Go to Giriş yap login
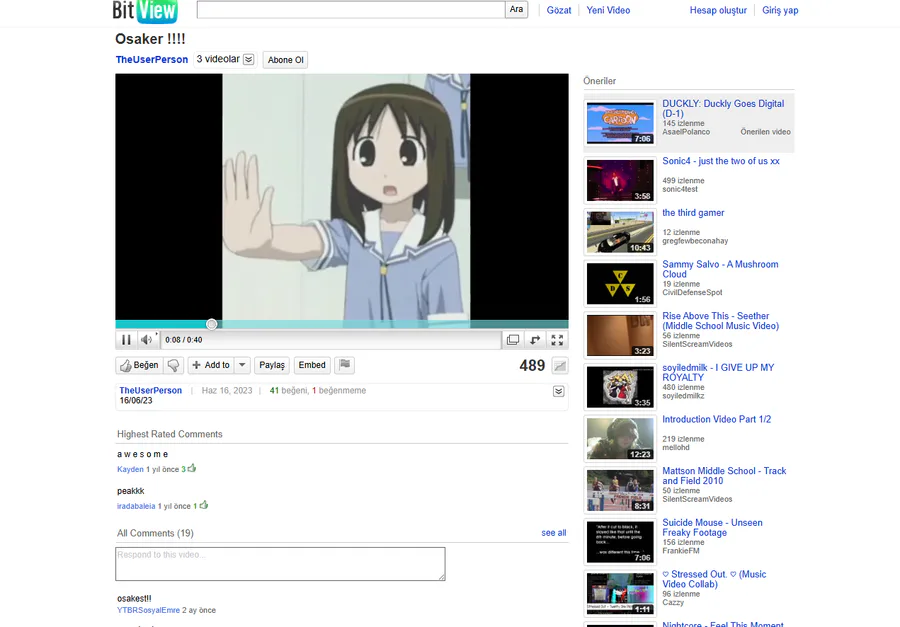900x627 pixels. point(780,10)
